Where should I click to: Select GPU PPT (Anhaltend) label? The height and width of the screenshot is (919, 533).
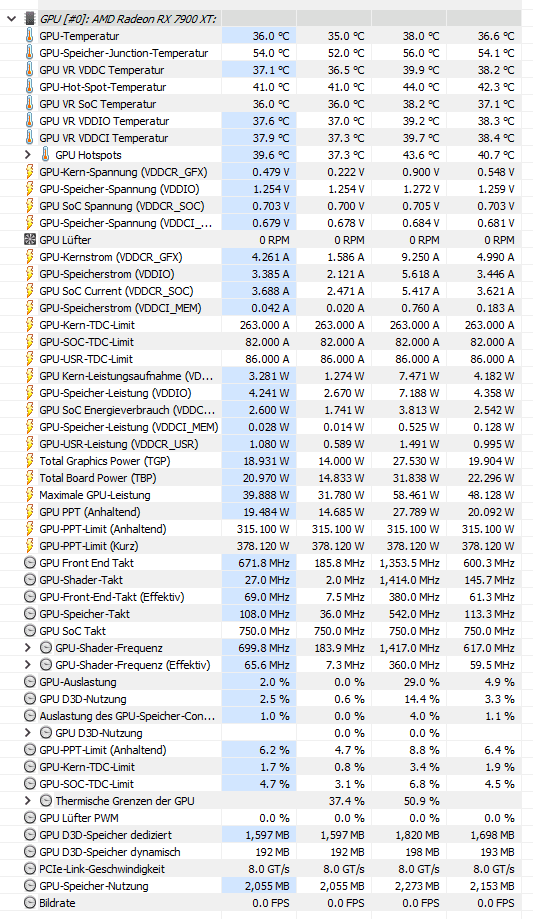tap(90, 512)
